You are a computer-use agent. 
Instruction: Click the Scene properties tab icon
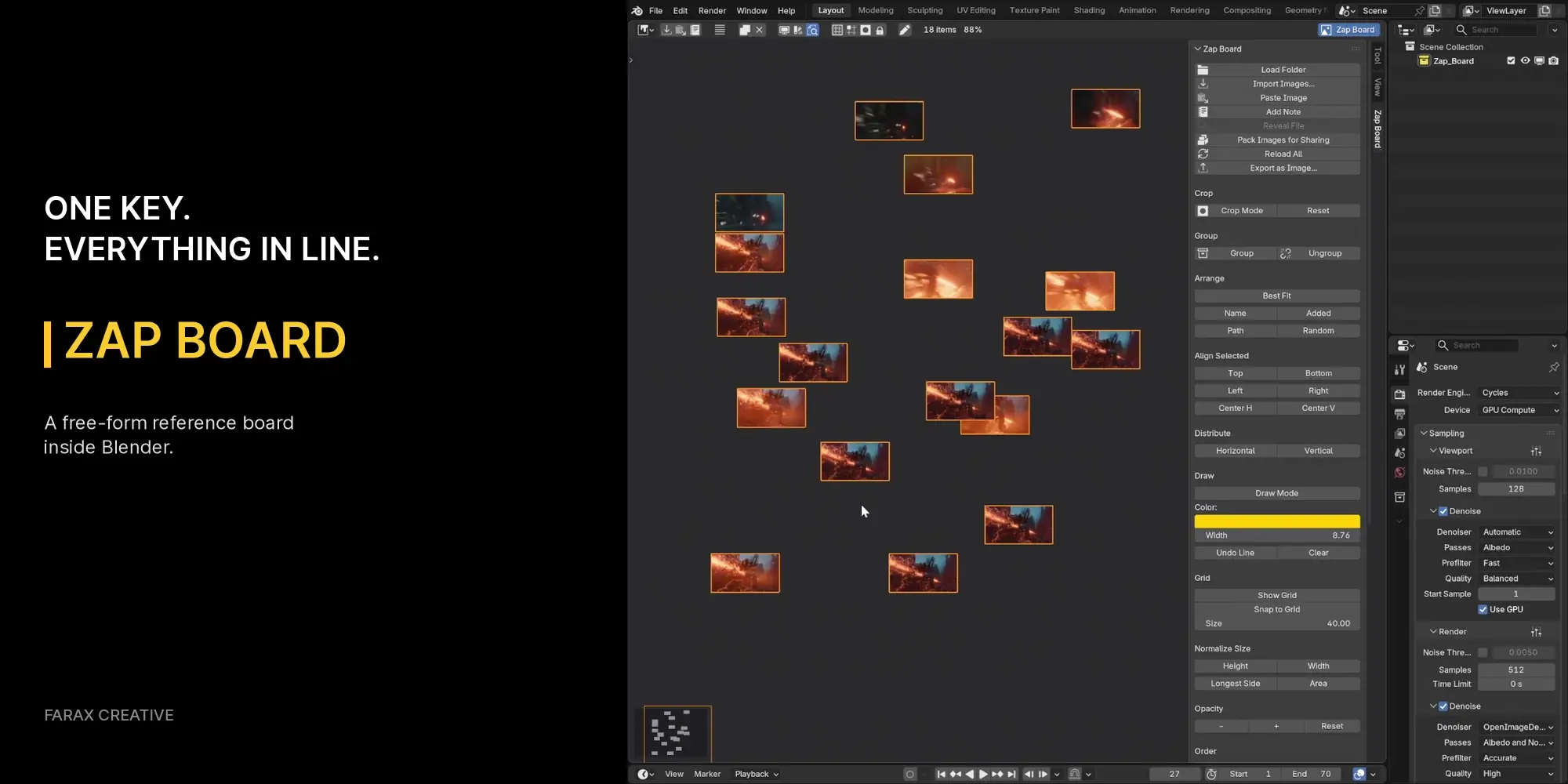click(1399, 453)
